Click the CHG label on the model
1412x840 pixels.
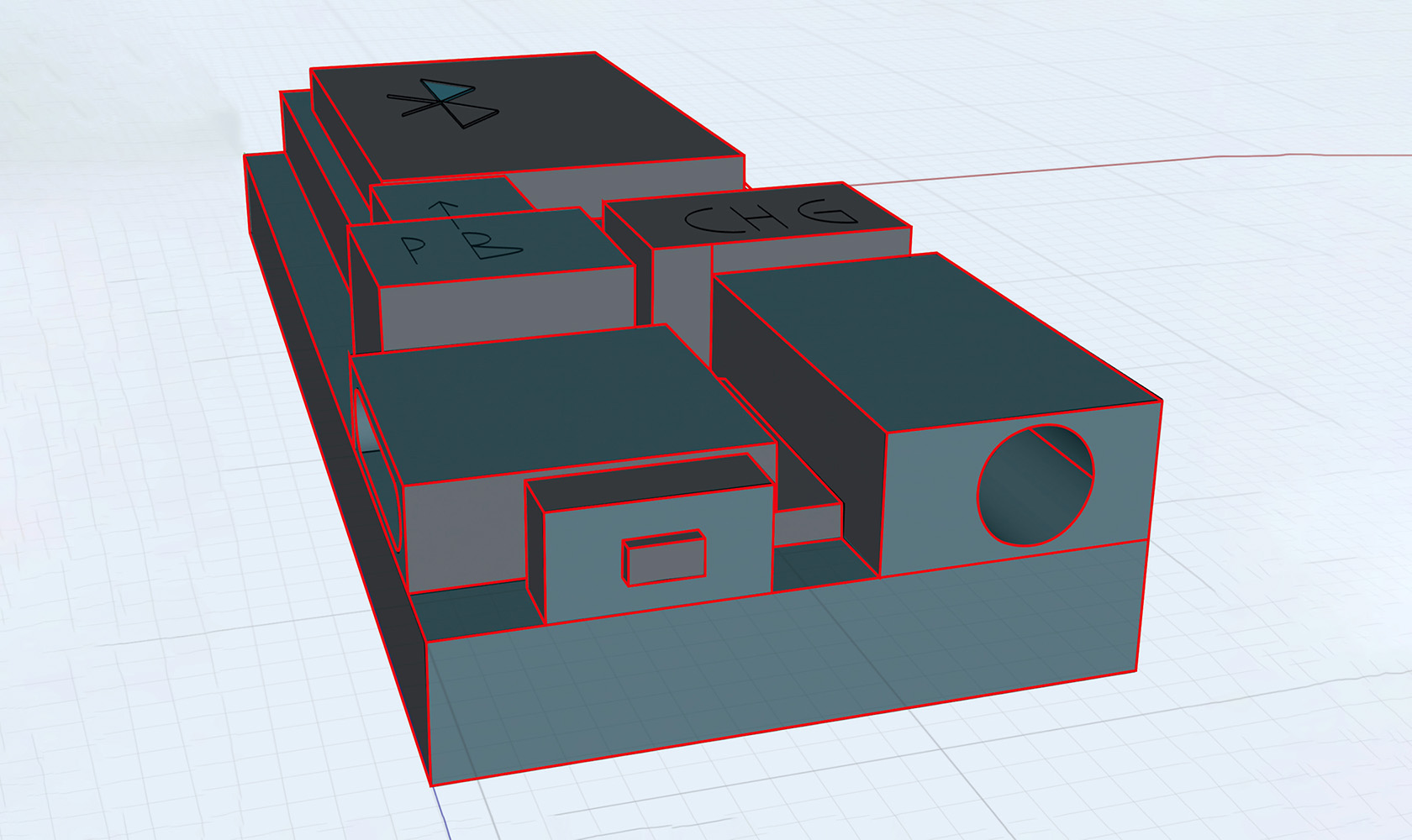(x=772, y=216)
